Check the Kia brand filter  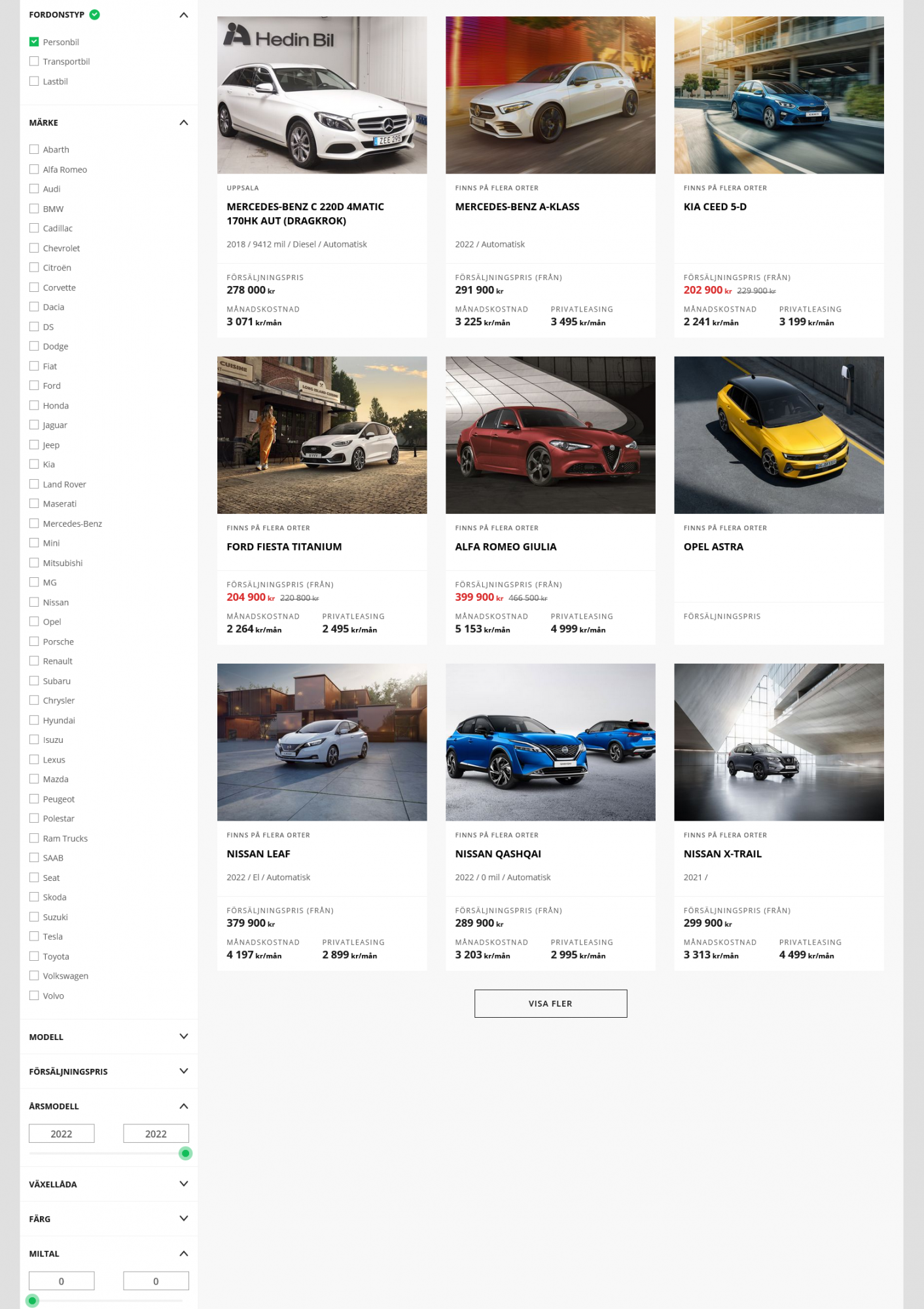(x=34, y=464)
